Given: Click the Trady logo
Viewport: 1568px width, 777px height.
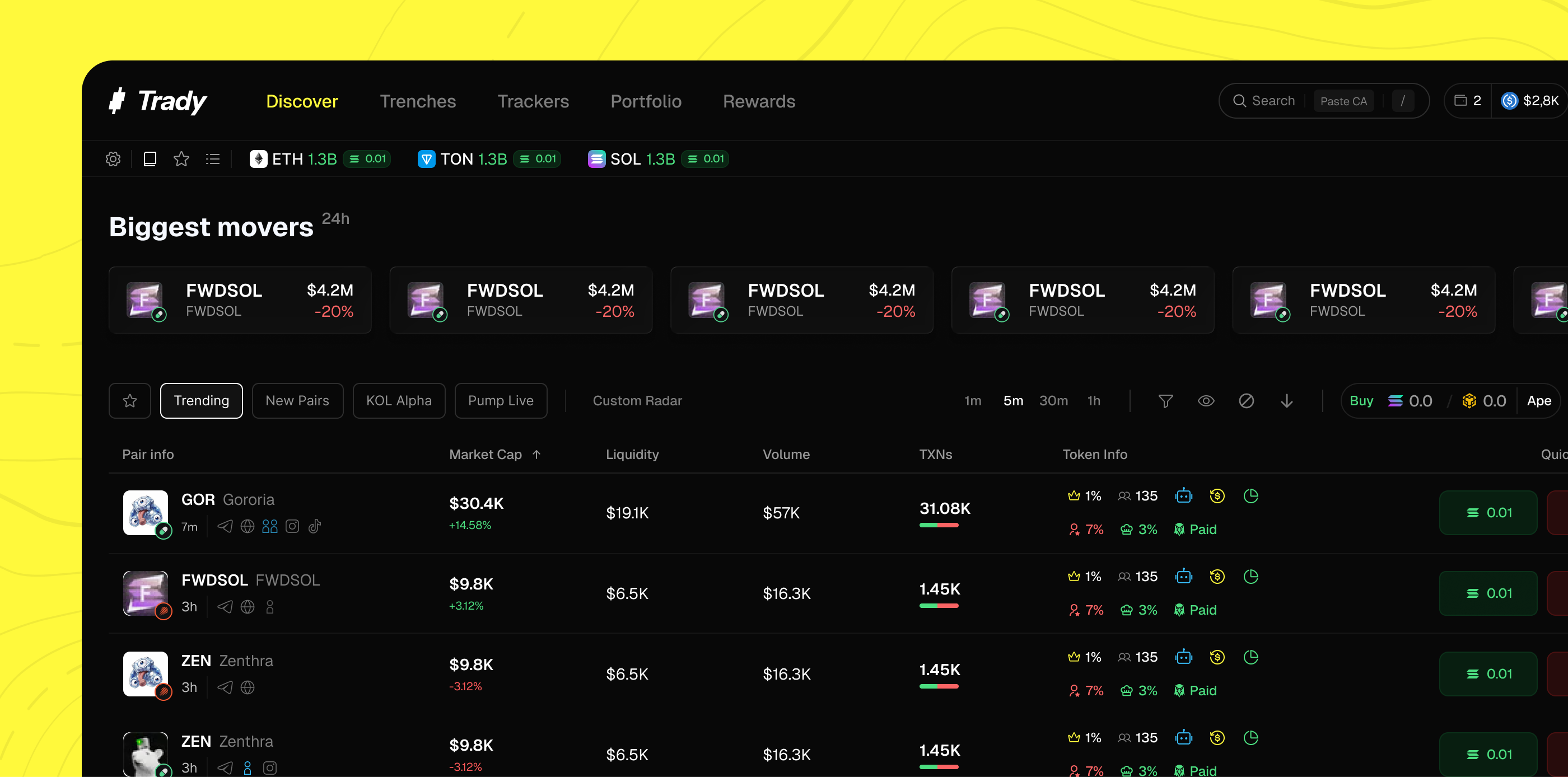Looking at the screenshot, I should [158, 101].
